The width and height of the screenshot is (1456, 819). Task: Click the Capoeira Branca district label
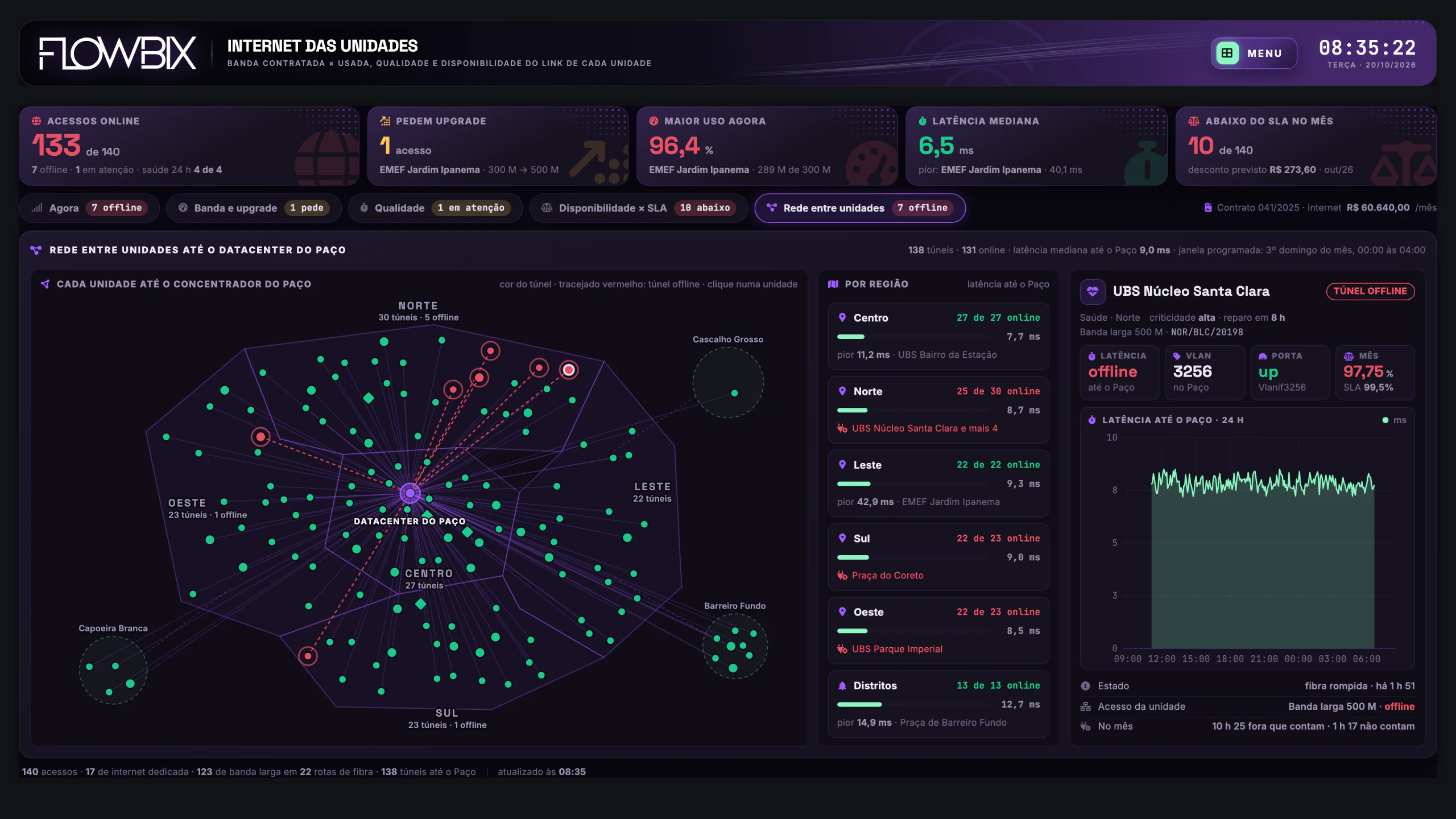pyautogui.click(x=113, y=628)
